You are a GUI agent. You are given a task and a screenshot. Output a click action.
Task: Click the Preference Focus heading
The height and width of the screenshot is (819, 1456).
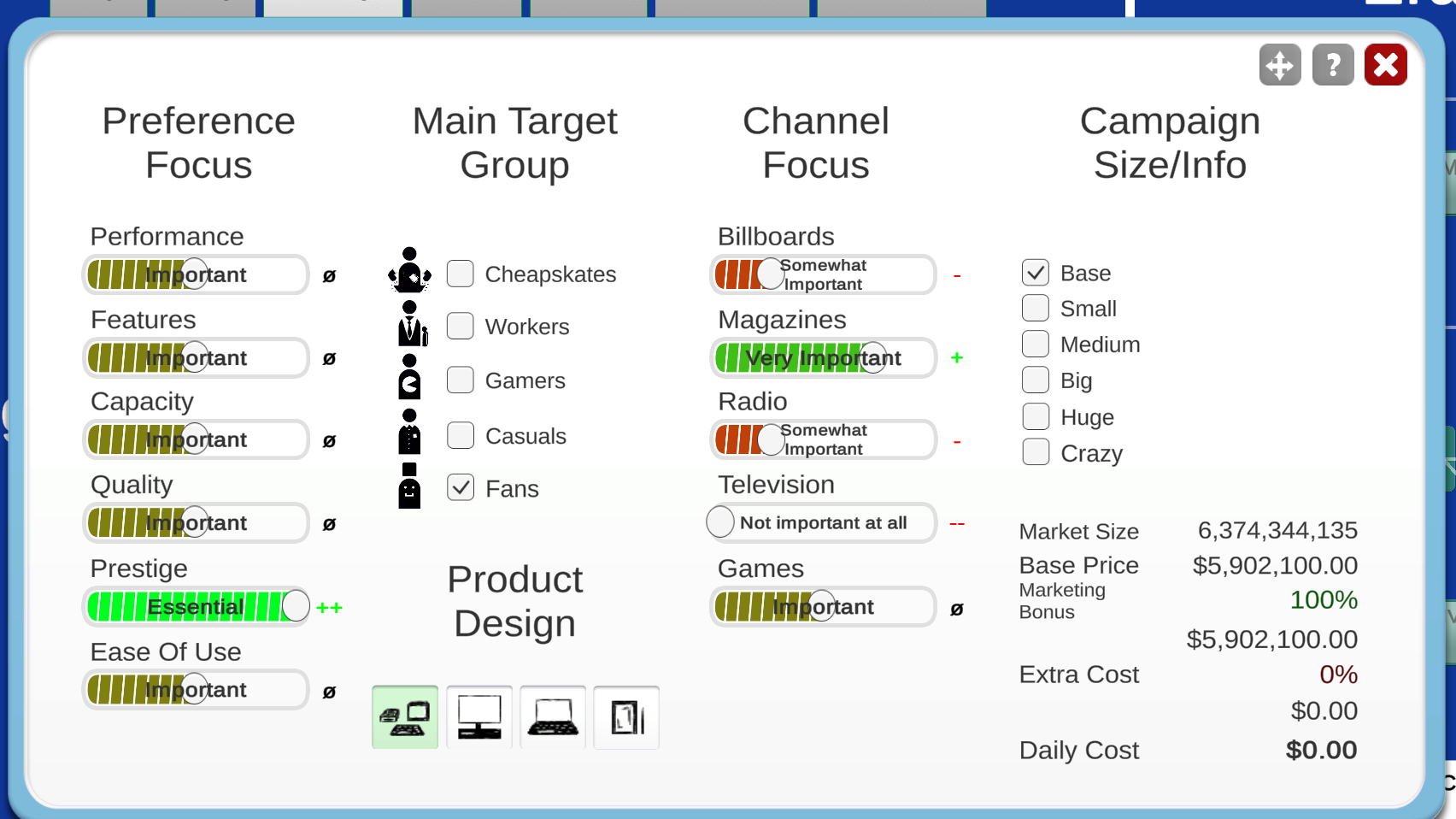click(x=199, y=143)
